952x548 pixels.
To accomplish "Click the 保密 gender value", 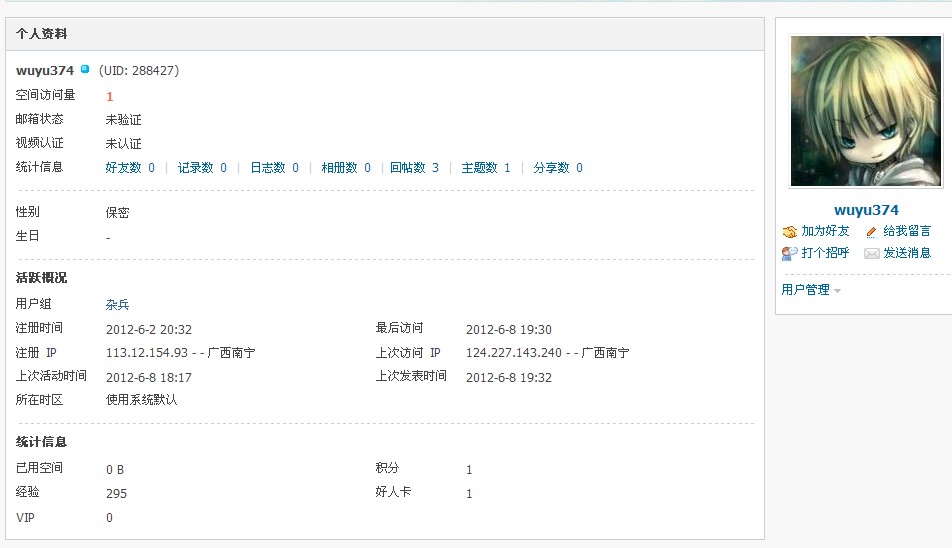I will click(x=117, y=212).
